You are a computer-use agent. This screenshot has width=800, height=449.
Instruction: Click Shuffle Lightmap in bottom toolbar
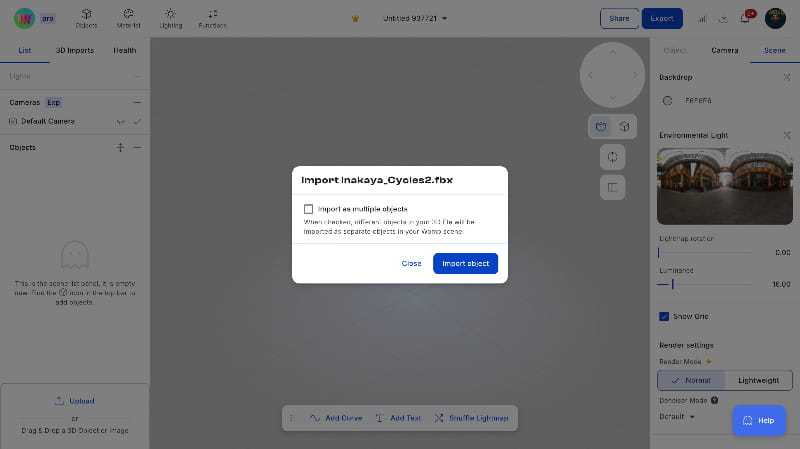[x=471, y=418]
